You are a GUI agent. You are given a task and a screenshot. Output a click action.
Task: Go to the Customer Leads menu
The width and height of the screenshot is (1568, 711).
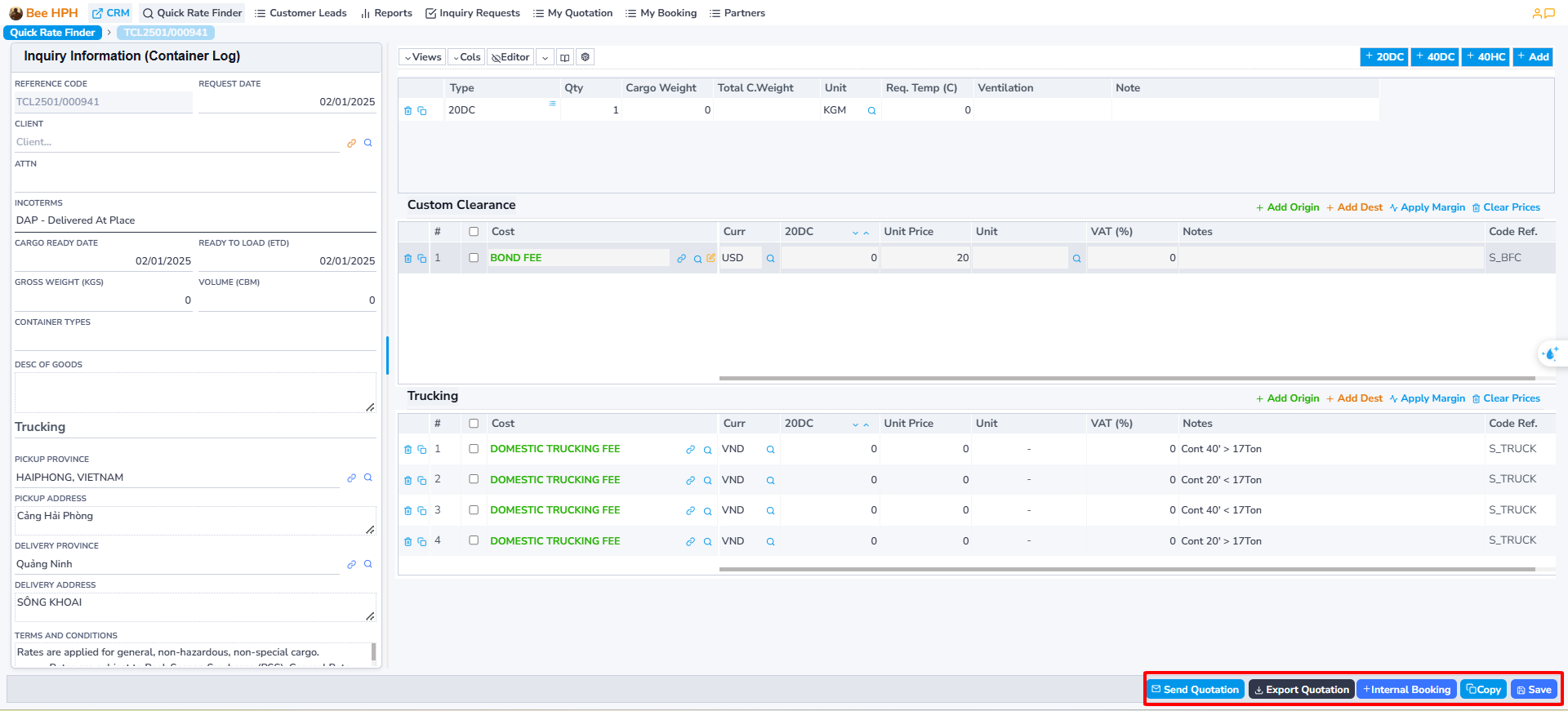[301, 13]
